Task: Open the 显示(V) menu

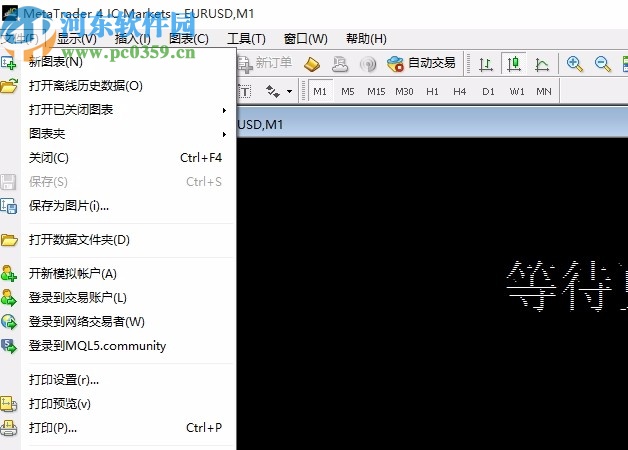Action: [x=77, y=39]
